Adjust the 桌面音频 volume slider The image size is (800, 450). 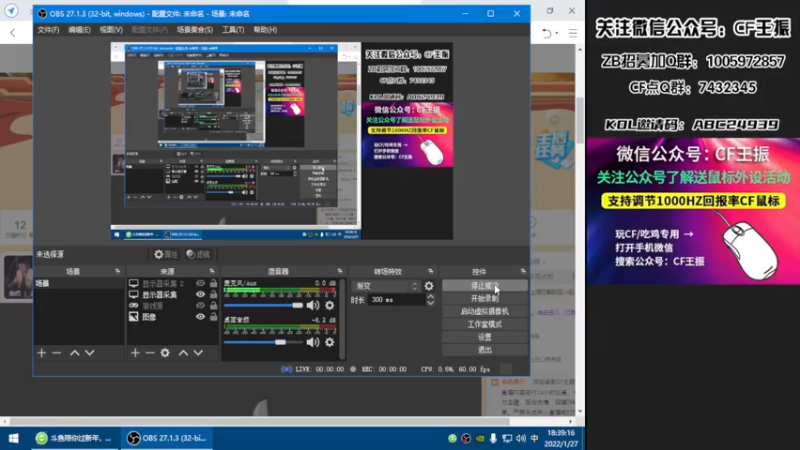click(x=263, y=342)
